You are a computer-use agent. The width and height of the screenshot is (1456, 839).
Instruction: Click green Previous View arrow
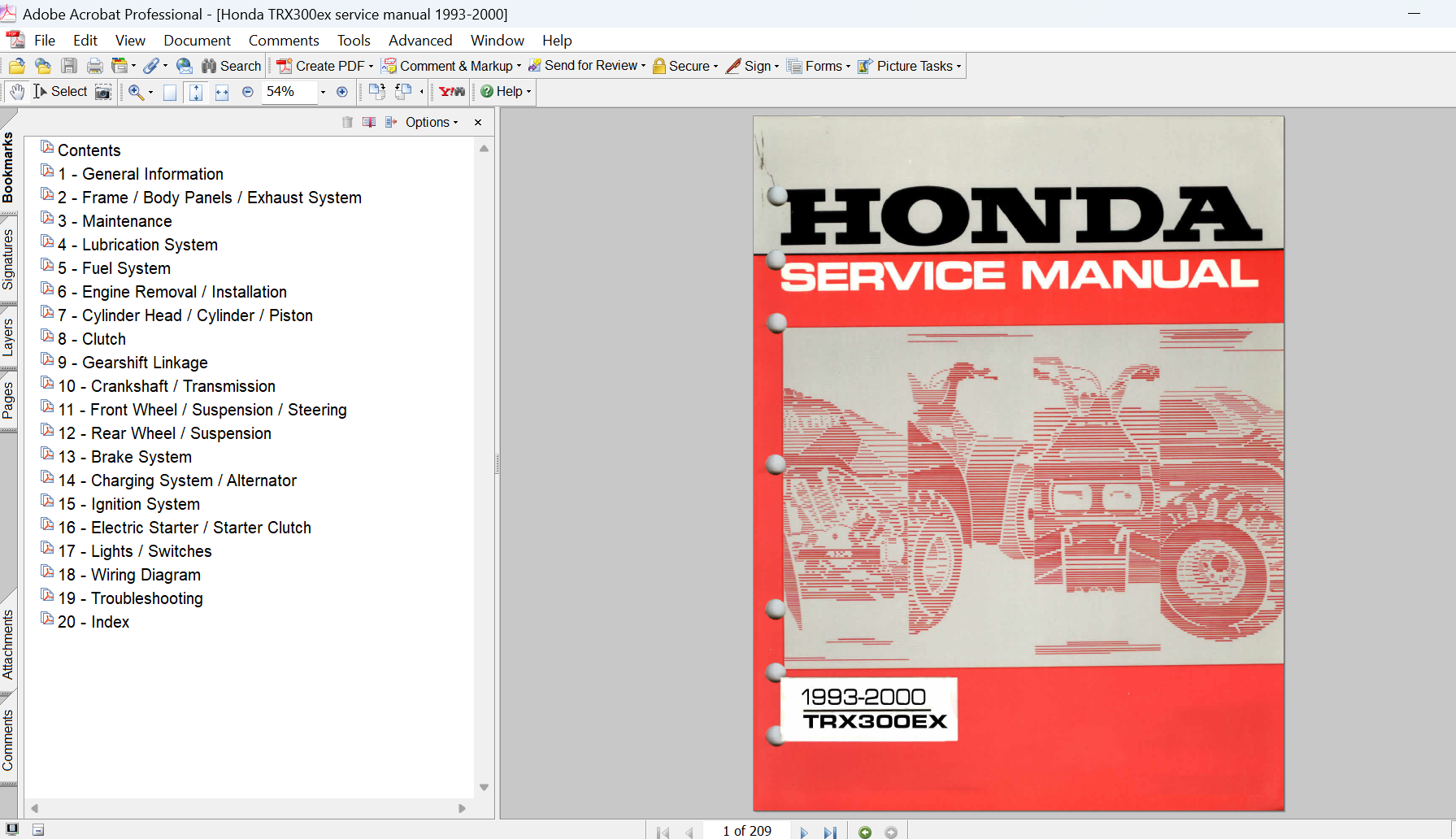click(865, 832)
